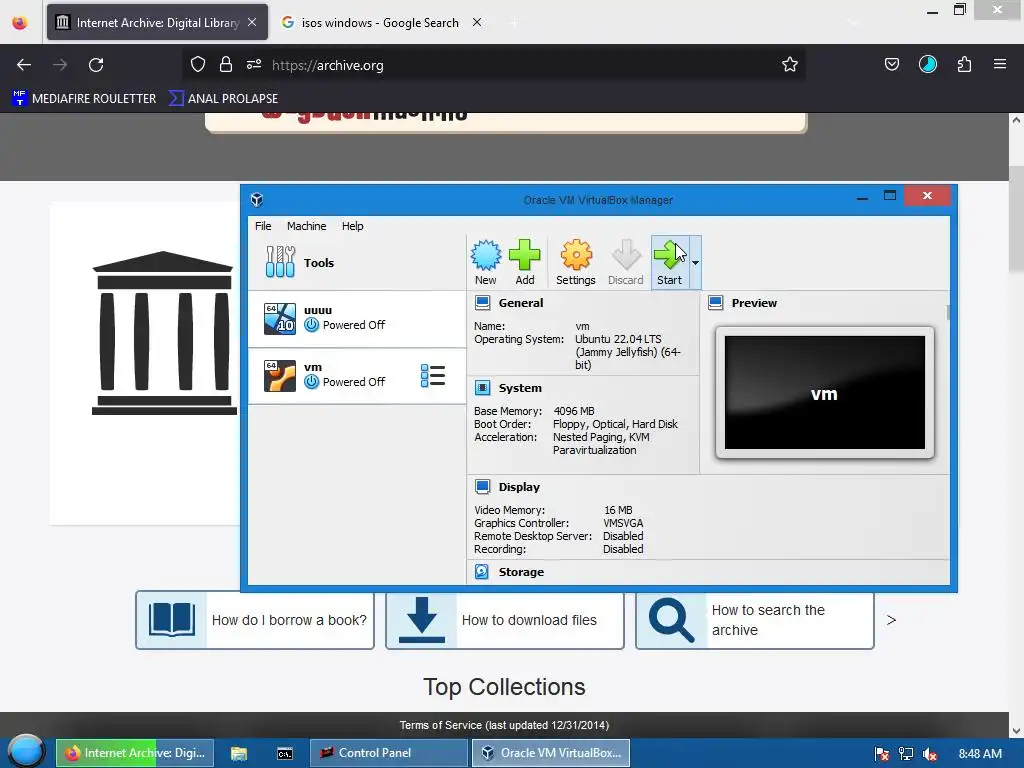Image resolution: width=1024 pixels, height=768 pixels.
Task: Click the next arrow beside help cards
Action: 891,620
